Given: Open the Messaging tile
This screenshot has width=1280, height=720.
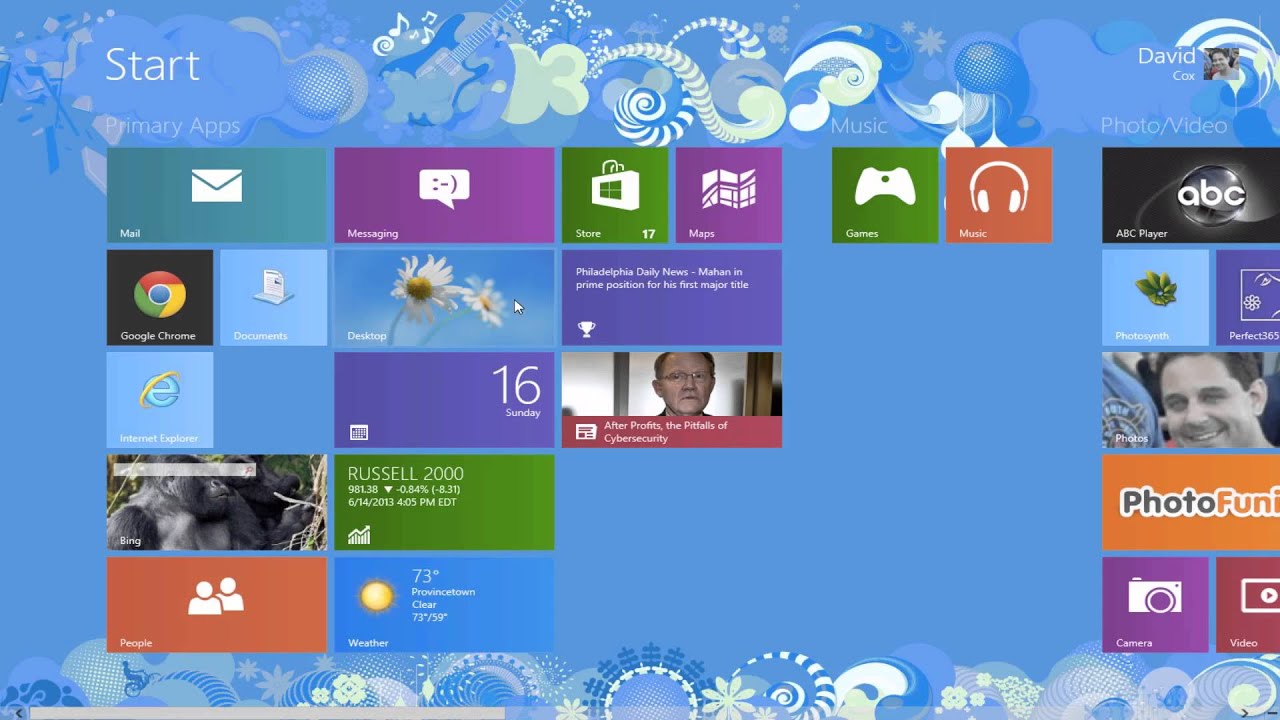Looking at the screenshot, I should [444, 195].
